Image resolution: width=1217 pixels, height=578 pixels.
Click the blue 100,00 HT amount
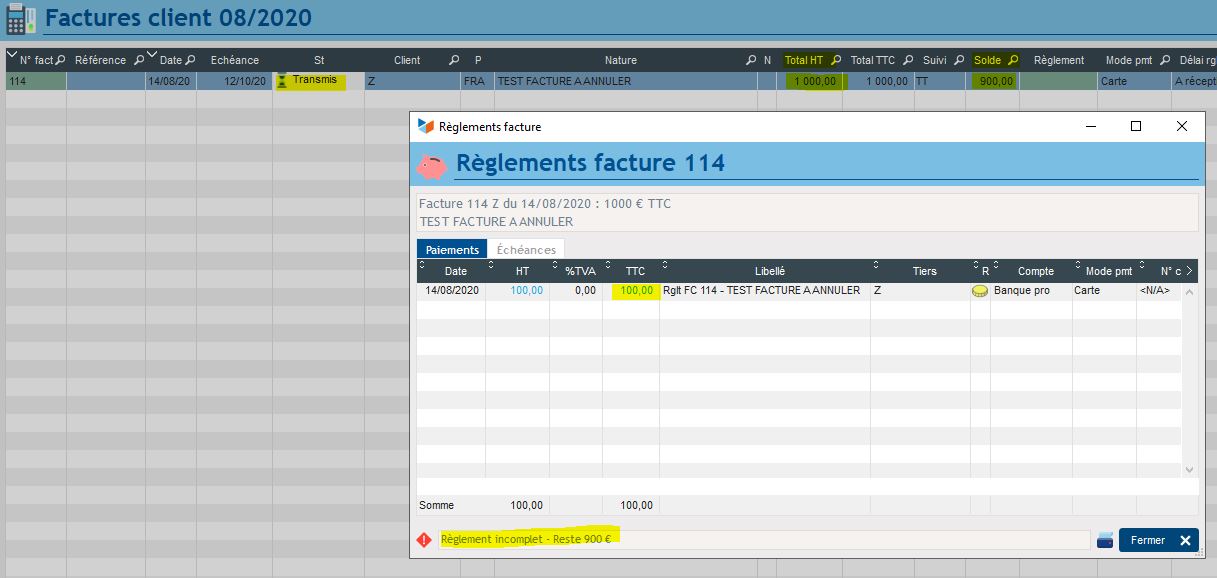pyautogui.click(x=526, y=291)
